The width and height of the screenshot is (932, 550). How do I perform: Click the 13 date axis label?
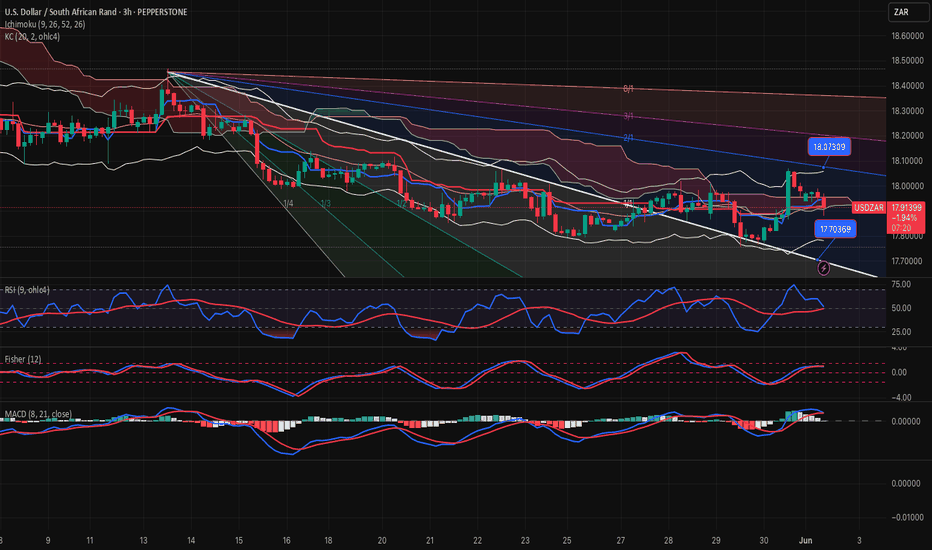[x=143, y=540]
